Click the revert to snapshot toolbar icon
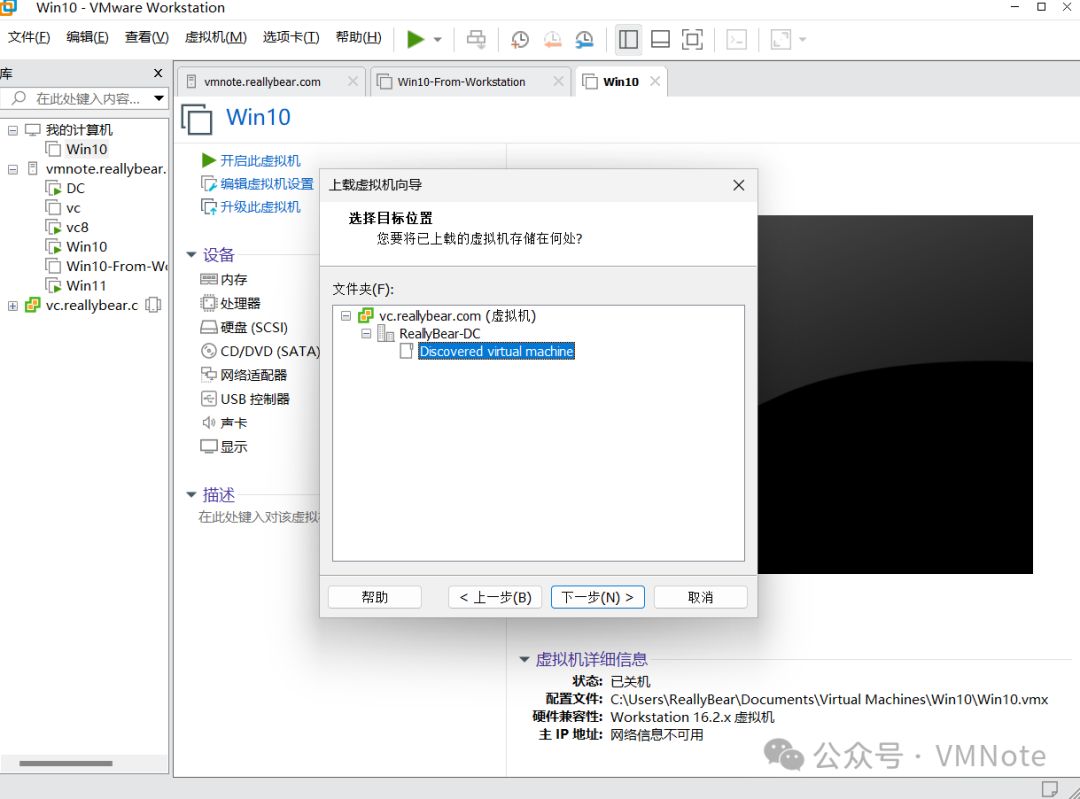This screenshot has width=1080, height=799. click(552, 39)
